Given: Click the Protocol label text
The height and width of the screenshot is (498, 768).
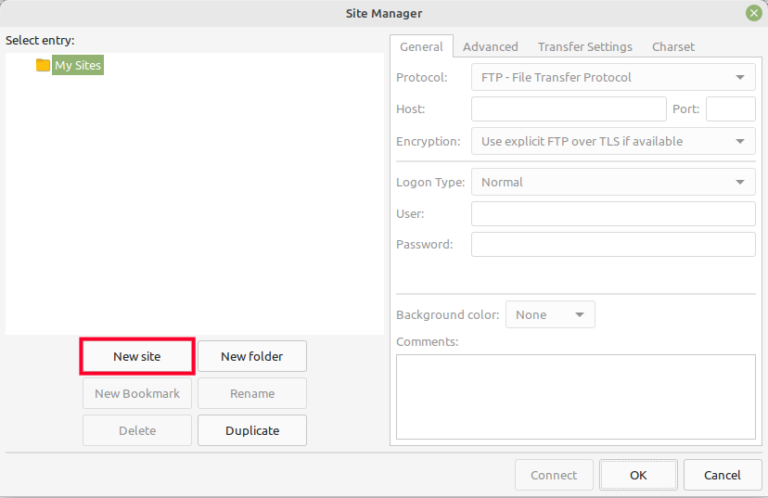Looking at the screenshot, I should click(x=422, y=77).
